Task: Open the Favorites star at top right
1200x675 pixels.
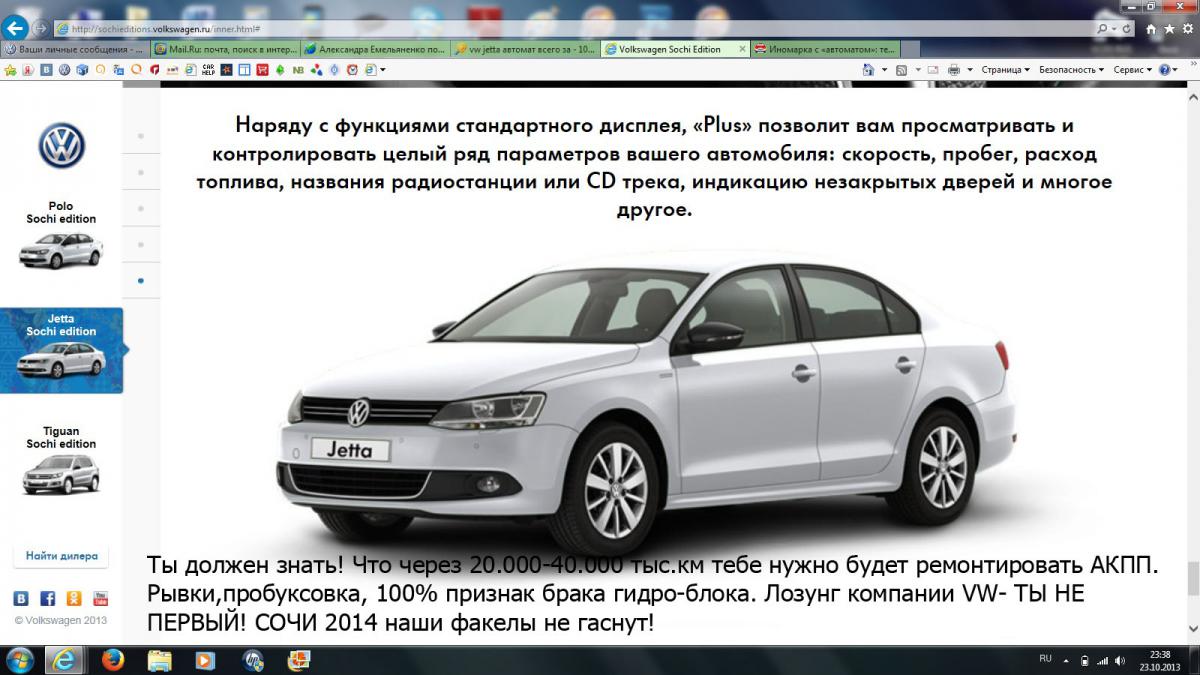Action: pos(1170,29)
